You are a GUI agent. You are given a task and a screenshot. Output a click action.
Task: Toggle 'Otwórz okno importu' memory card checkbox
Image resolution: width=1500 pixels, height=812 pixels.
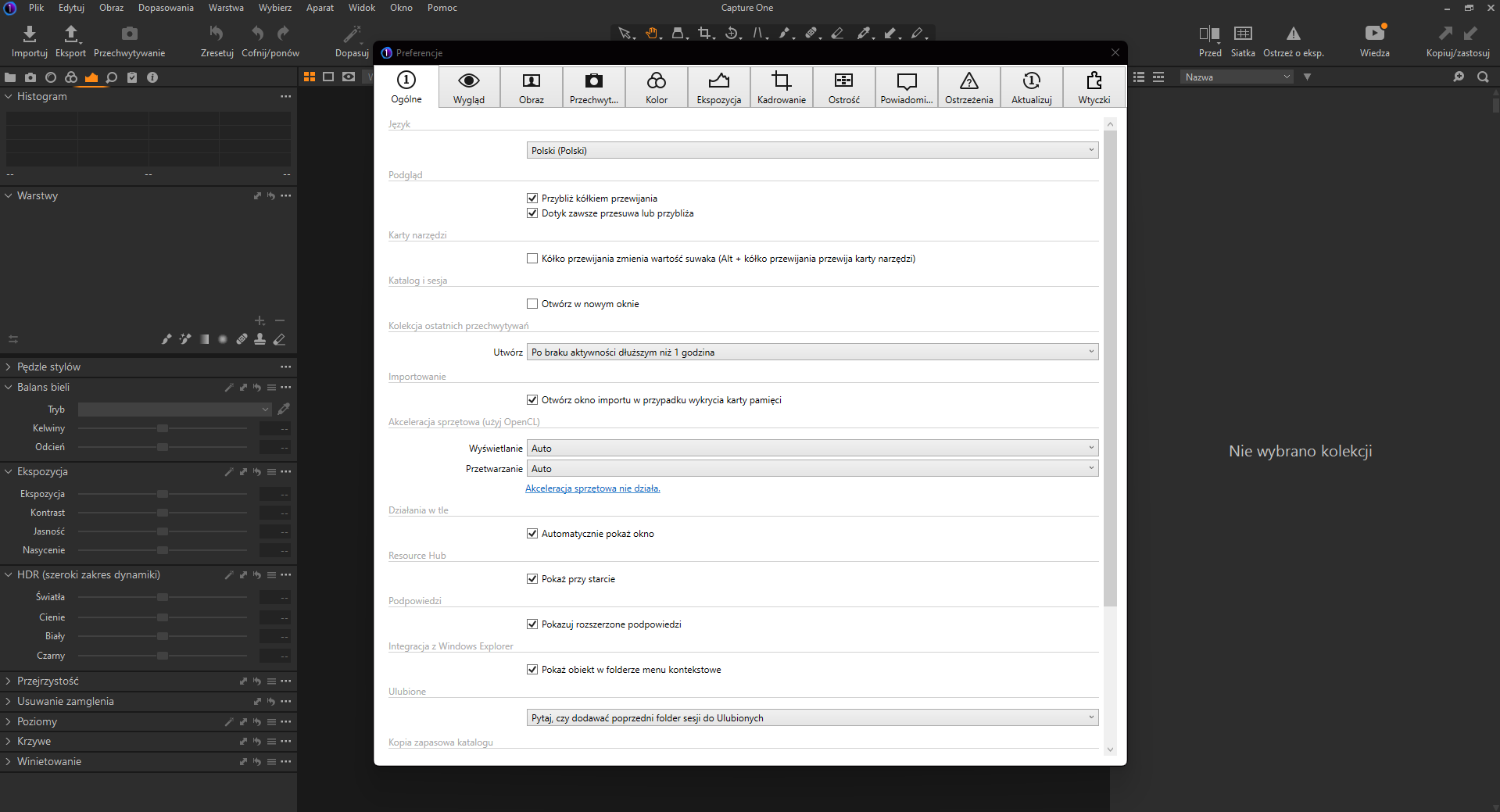pyautogui.click(x=532, y=400)
